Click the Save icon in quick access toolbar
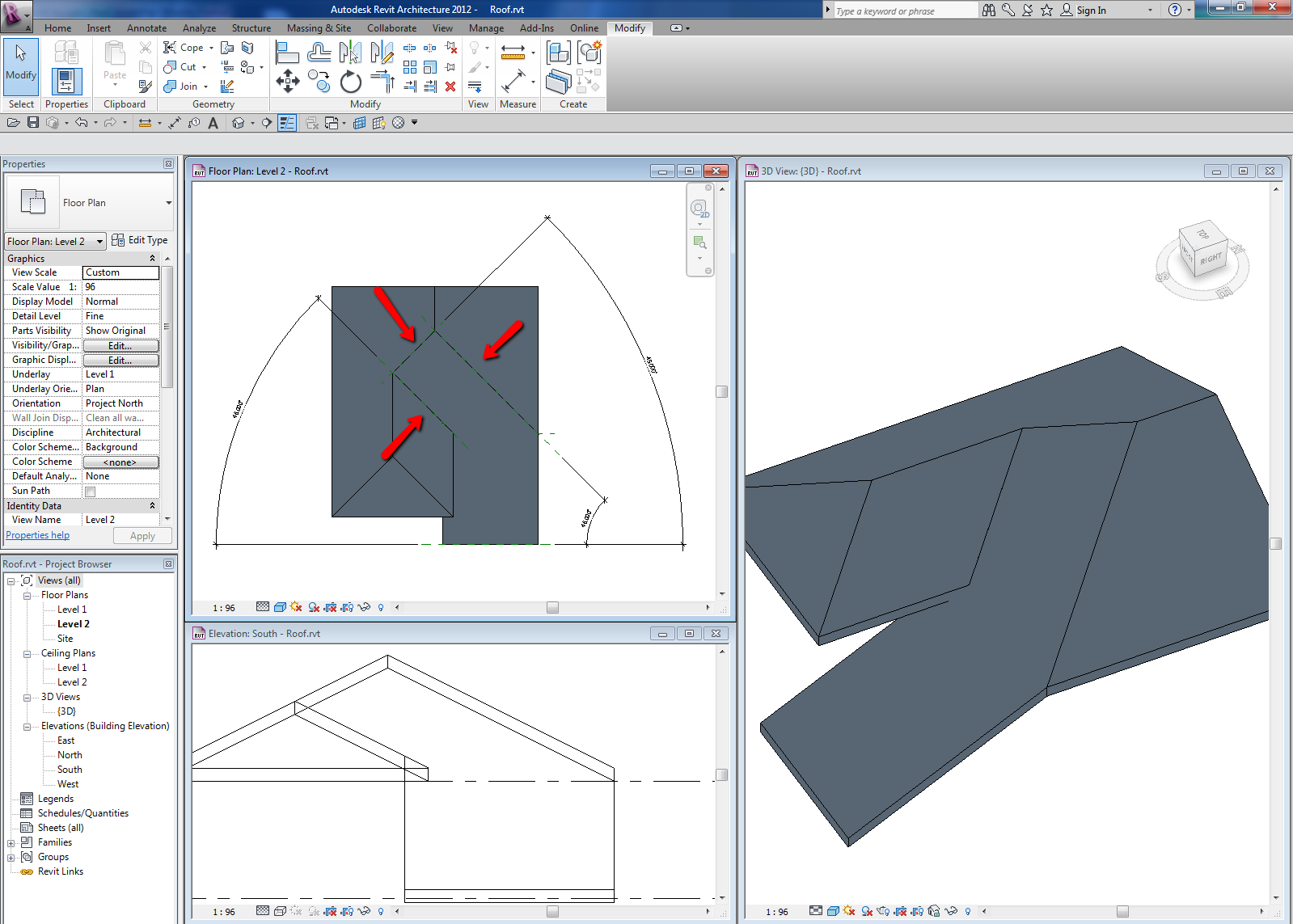Screen dimensions: 1293x924 (33, 123)
